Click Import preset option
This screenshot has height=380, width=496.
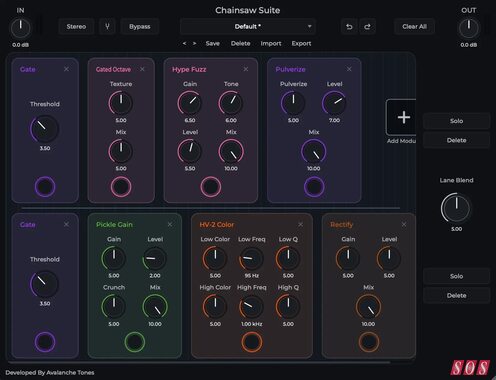tap(271, 43)
